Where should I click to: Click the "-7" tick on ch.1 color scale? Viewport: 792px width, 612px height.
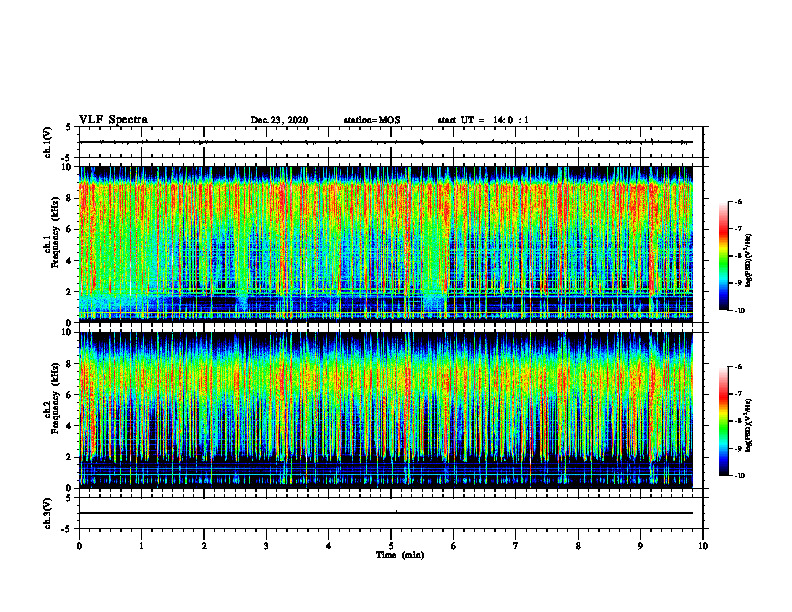(738, 229)
